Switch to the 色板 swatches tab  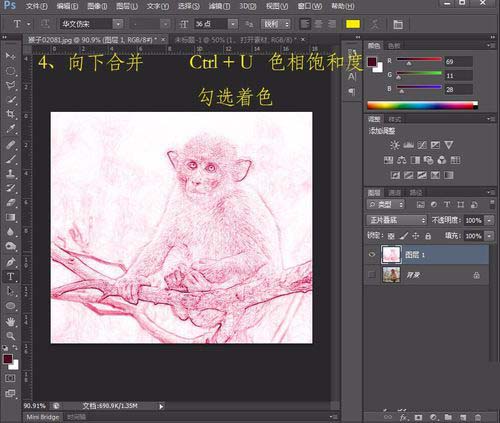394,46
